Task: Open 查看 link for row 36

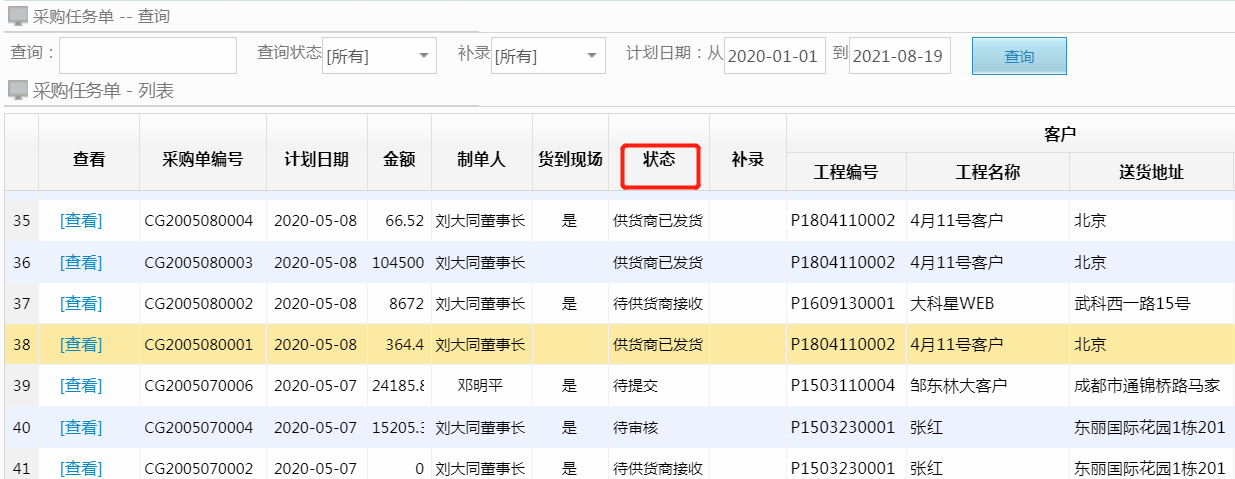Action: point(81,262)
